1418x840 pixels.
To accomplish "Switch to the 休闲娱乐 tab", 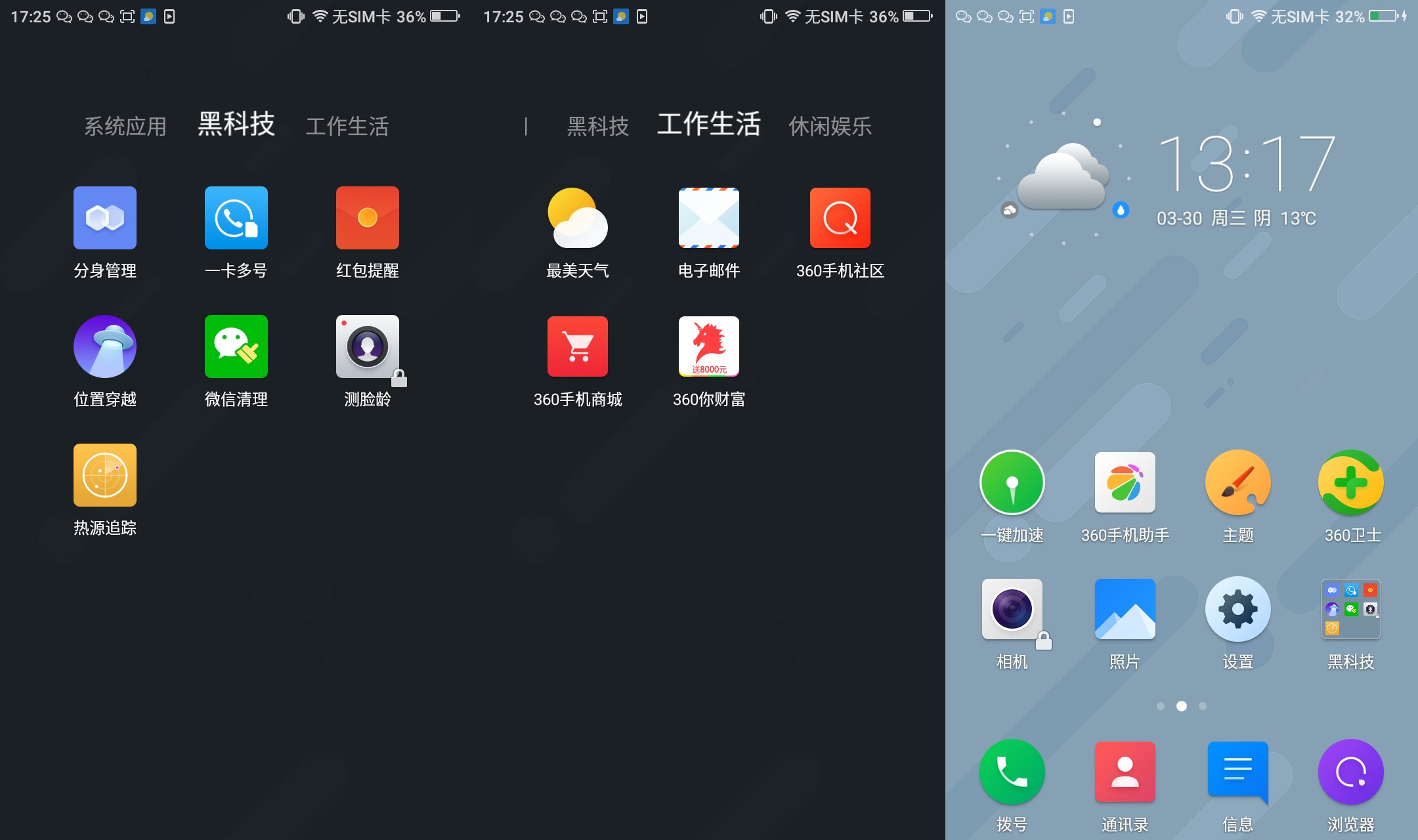I will (x=830, y=126).
